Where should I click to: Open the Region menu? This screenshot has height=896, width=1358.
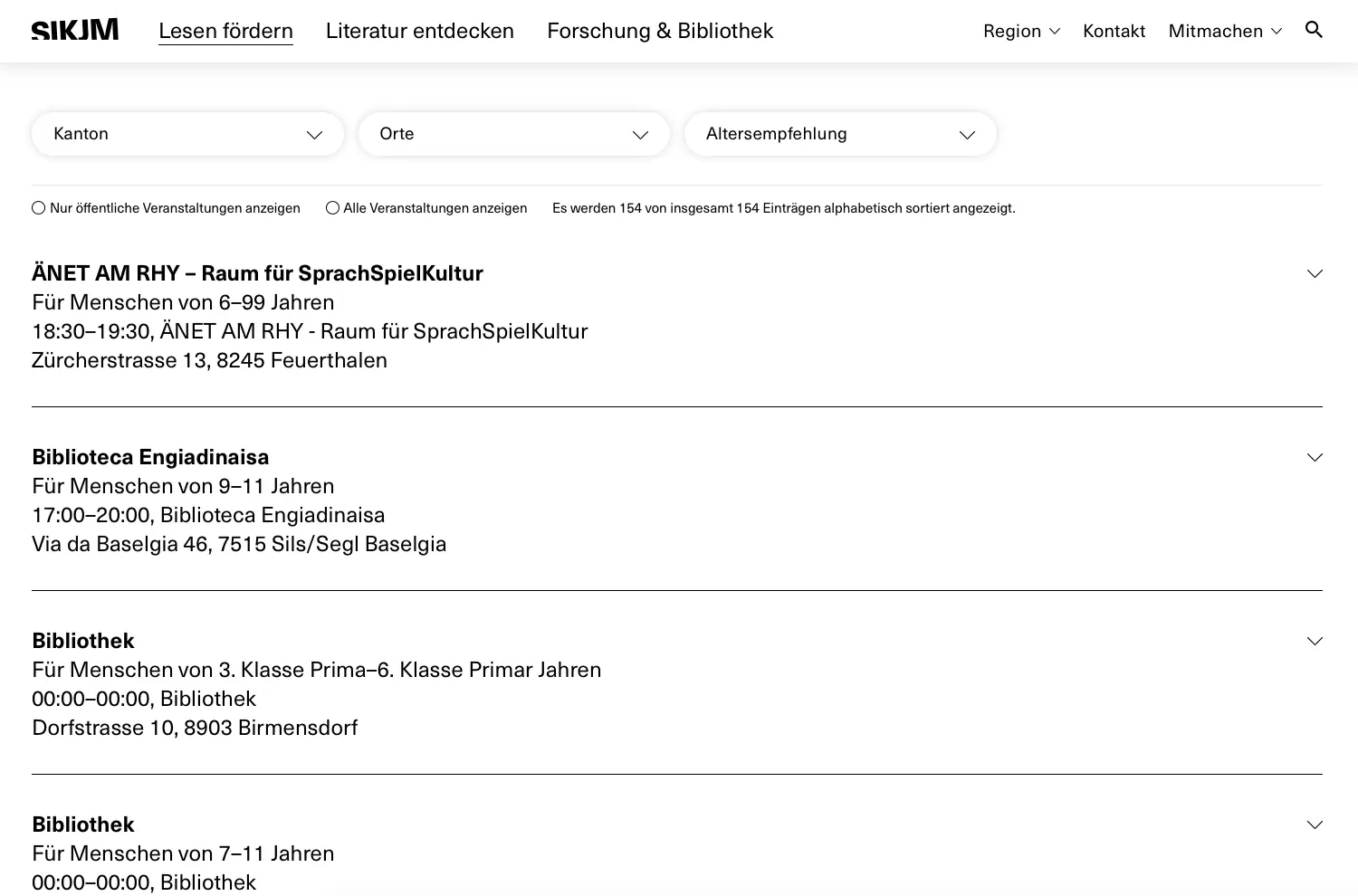coord(1021,31)
